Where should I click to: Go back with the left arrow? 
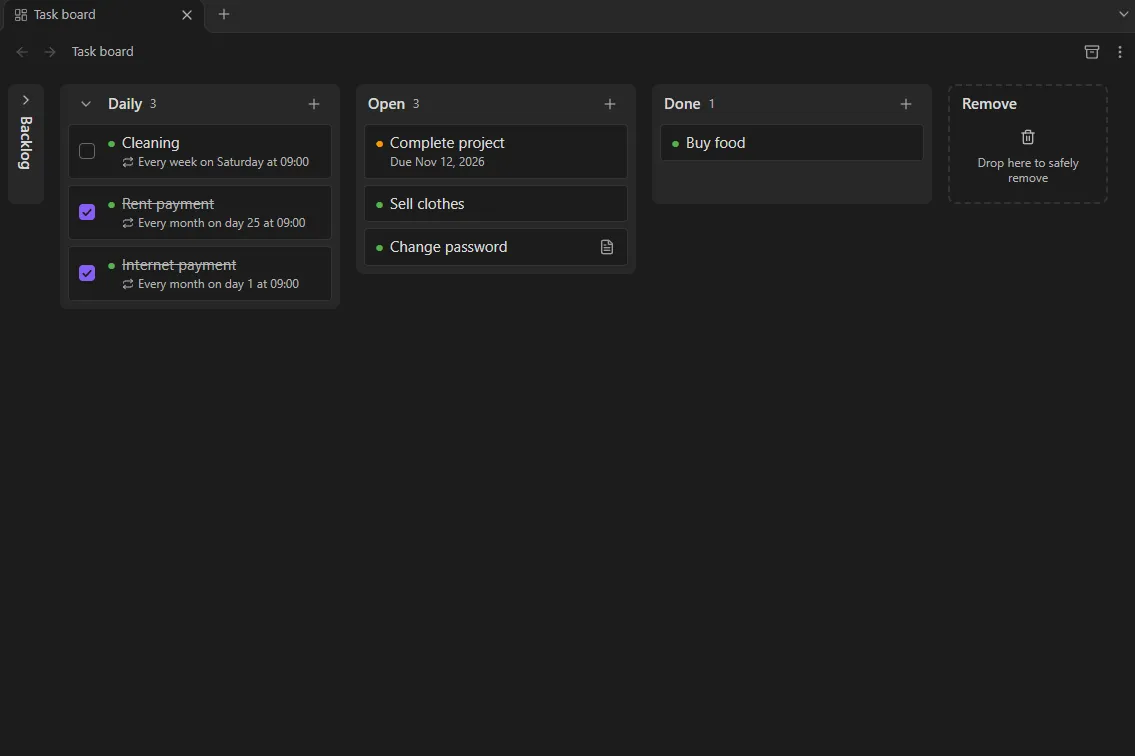pyautogui.click(x=22, y=51)
